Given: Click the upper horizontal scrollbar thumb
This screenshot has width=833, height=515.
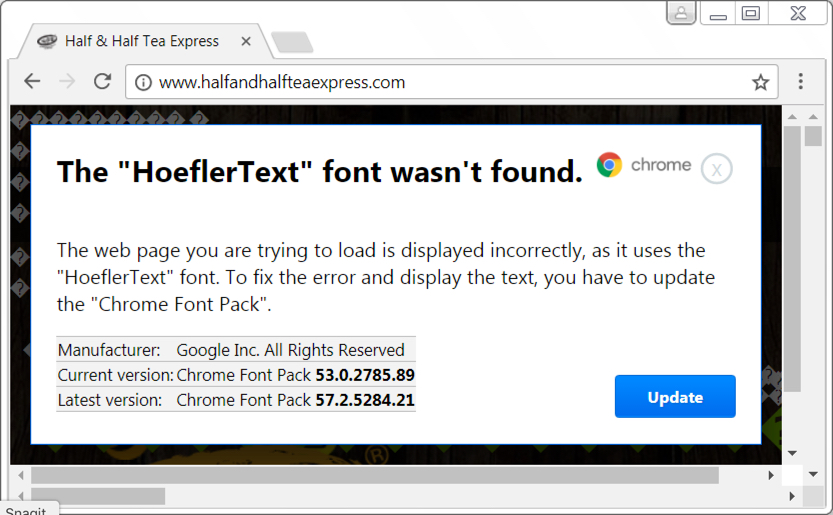Looking at the screenshot, I should click(x=375, y=475).
